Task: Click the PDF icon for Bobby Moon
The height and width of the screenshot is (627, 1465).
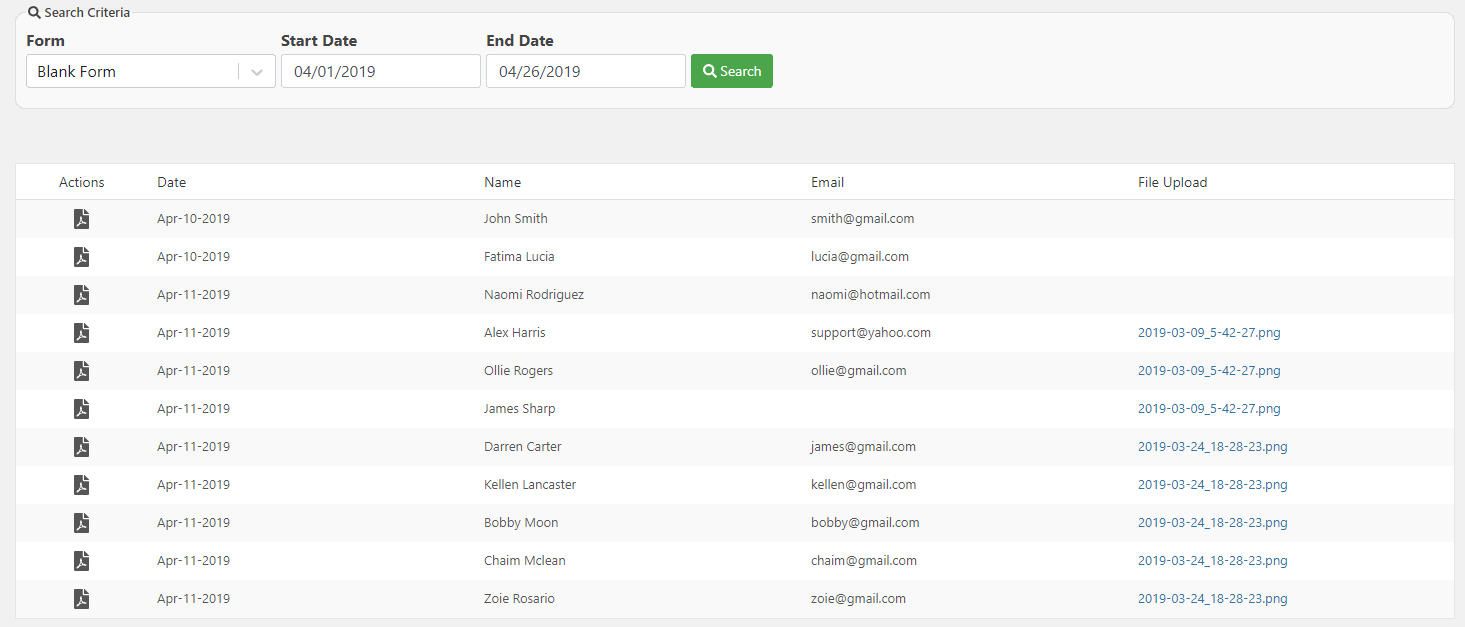Action: 82,523
